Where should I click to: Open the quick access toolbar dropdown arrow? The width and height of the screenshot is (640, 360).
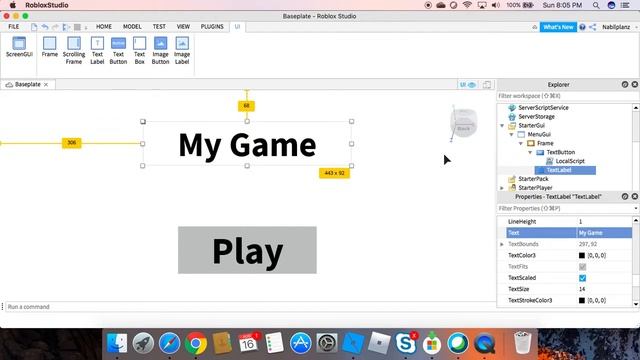(x=86, y=27)
